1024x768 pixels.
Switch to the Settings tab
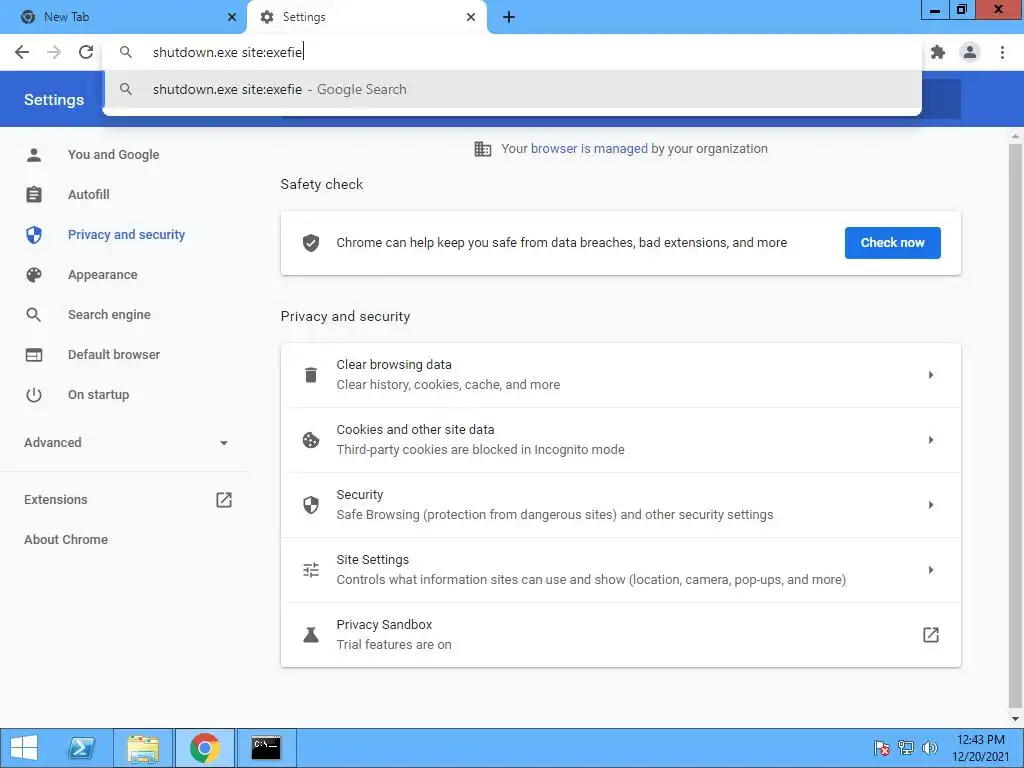click(367, 17)
